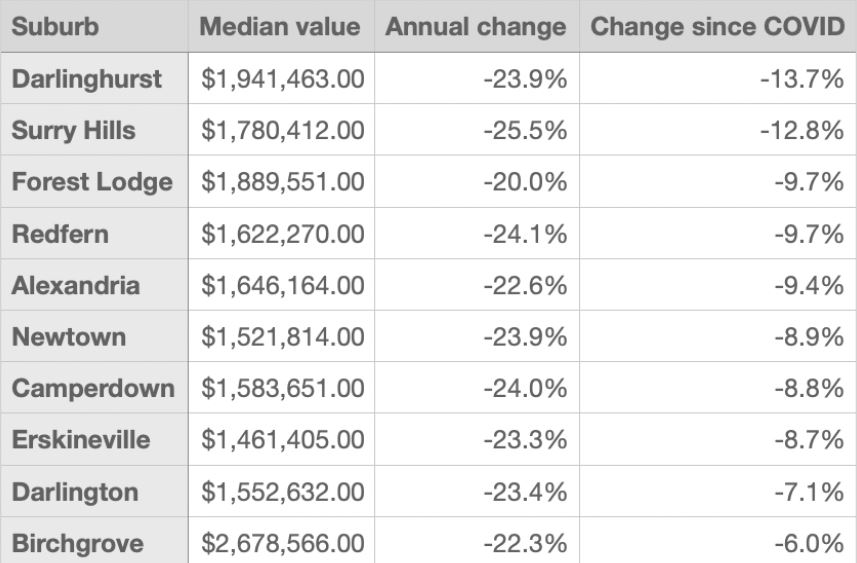Click the Annual change column header
Viewport: 857px width, 563px height.
click(475, 26)
